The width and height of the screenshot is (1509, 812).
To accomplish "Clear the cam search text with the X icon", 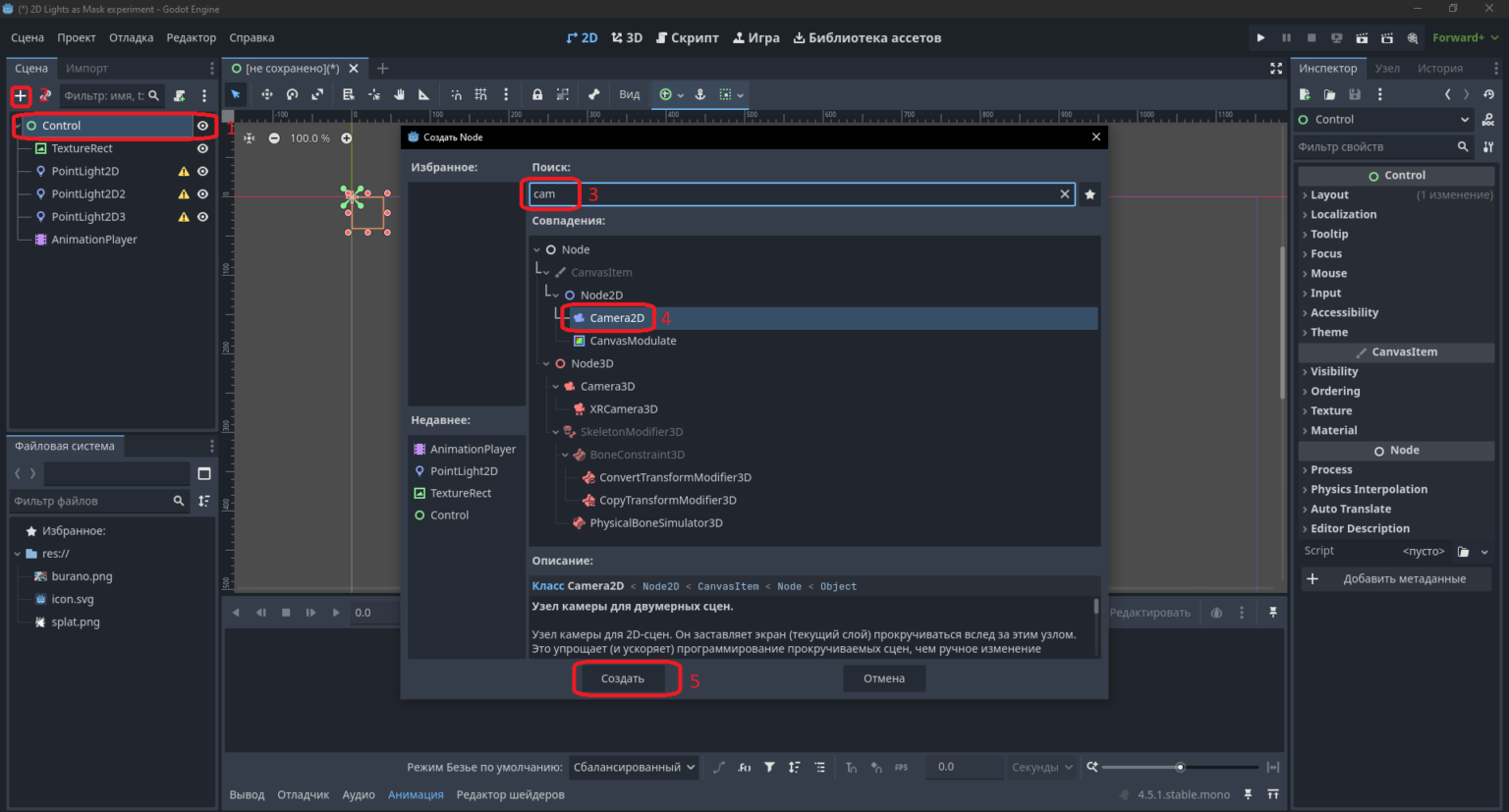I will (x=1064, y=194).
